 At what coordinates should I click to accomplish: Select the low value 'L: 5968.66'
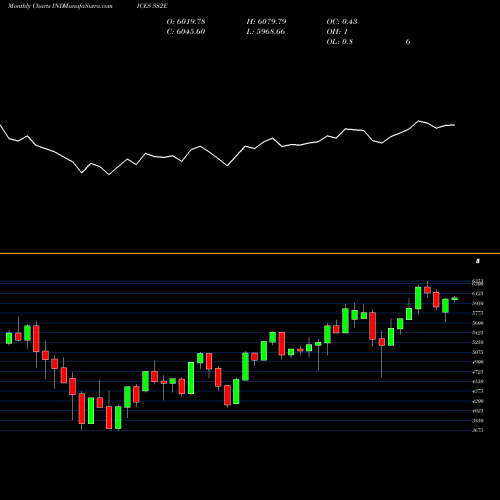click(x=266, y=32)
